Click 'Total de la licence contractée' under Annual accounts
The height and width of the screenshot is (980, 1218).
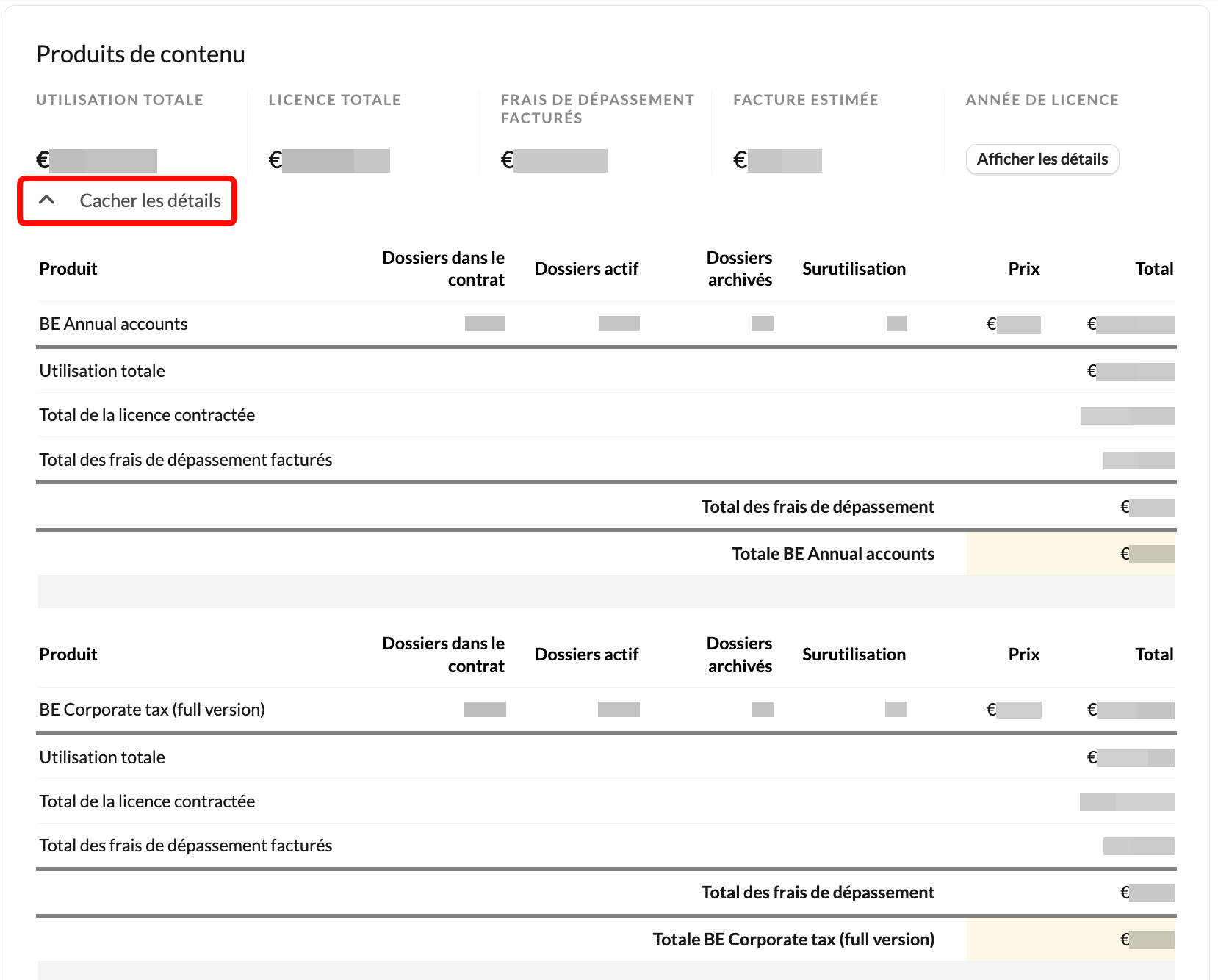pos(606,415)
